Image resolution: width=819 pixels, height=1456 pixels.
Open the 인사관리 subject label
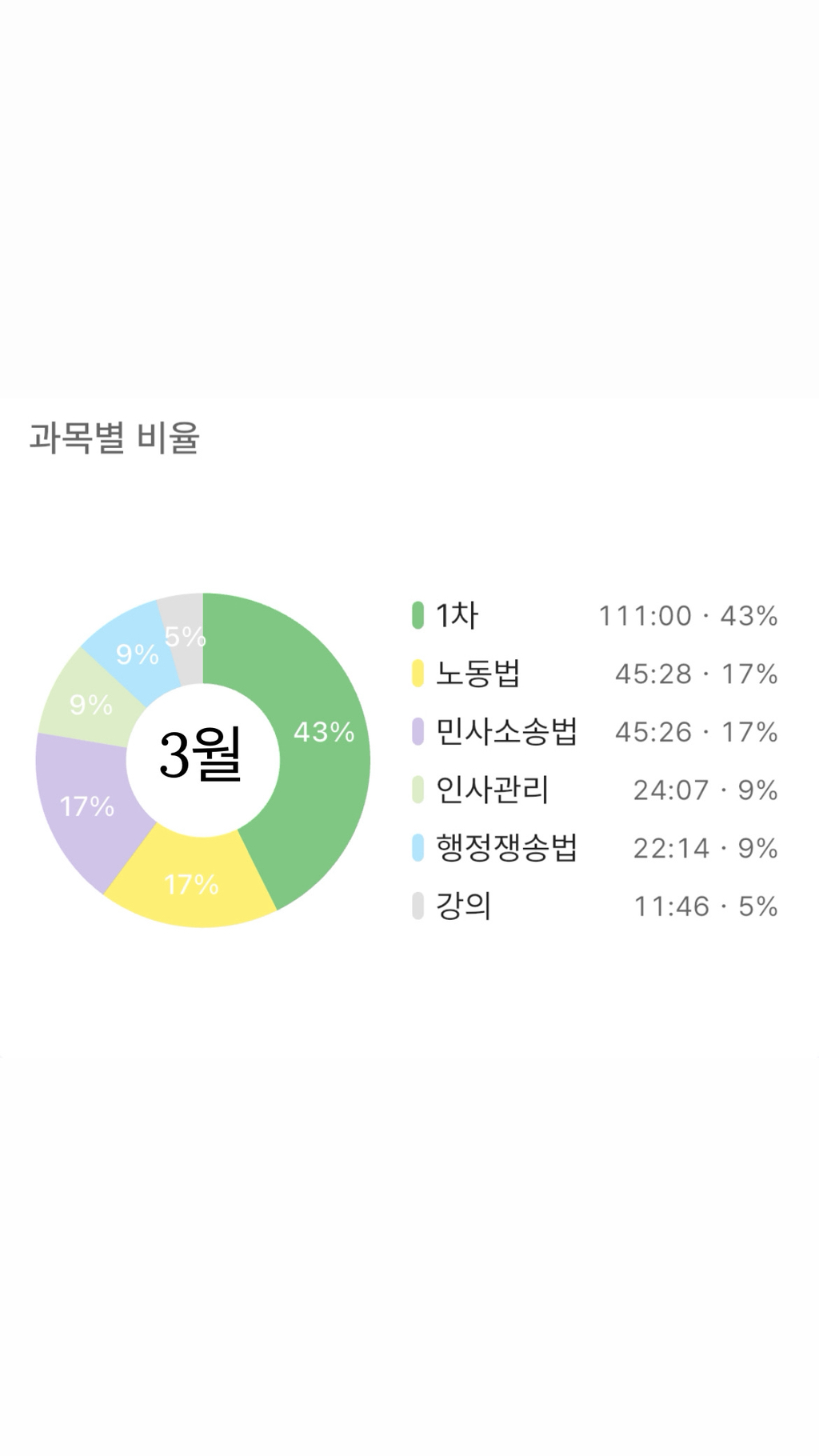(492, 790)
